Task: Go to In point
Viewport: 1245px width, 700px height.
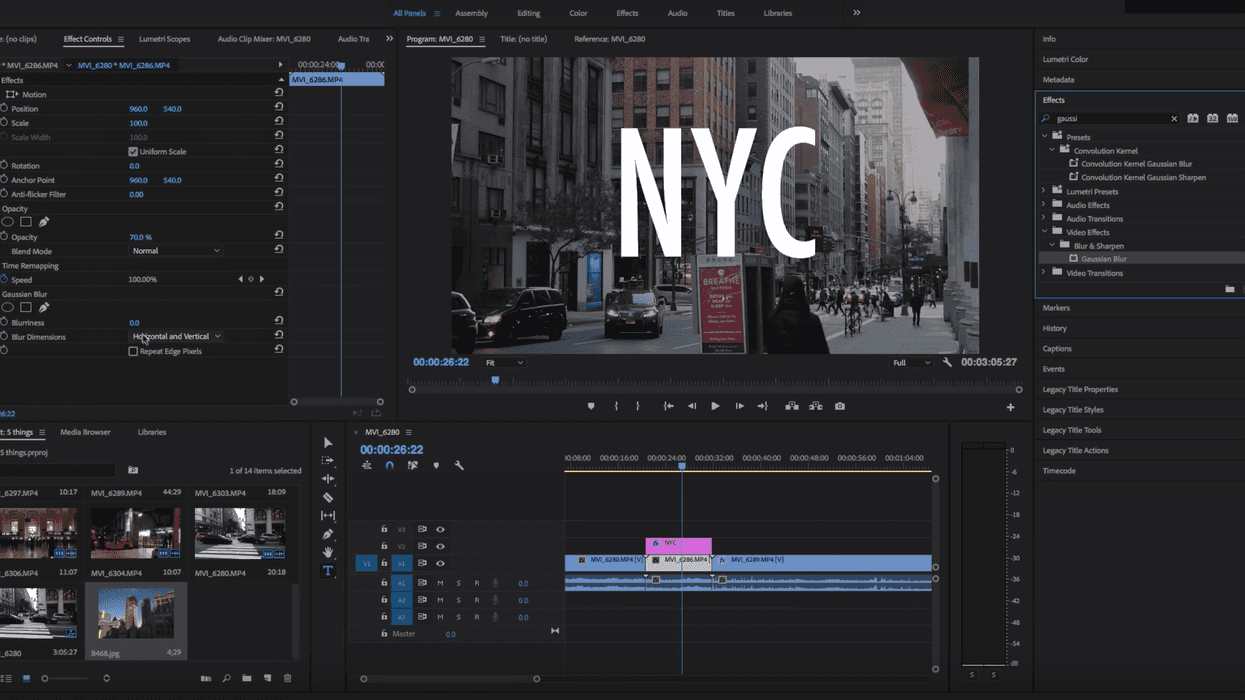Action: pos(668,406)
